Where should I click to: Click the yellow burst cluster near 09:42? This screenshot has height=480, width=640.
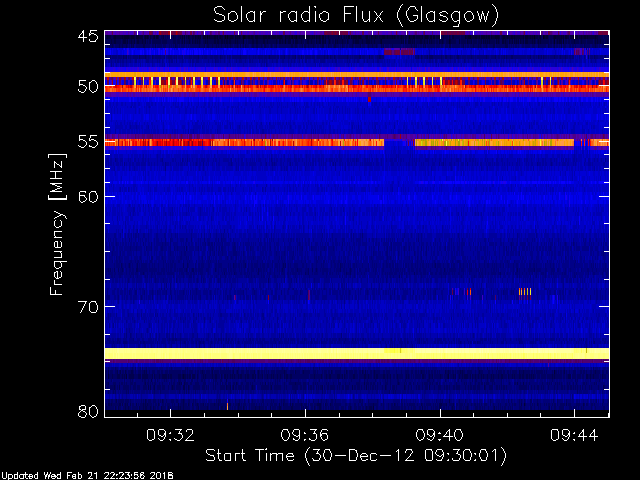point(525,292)
